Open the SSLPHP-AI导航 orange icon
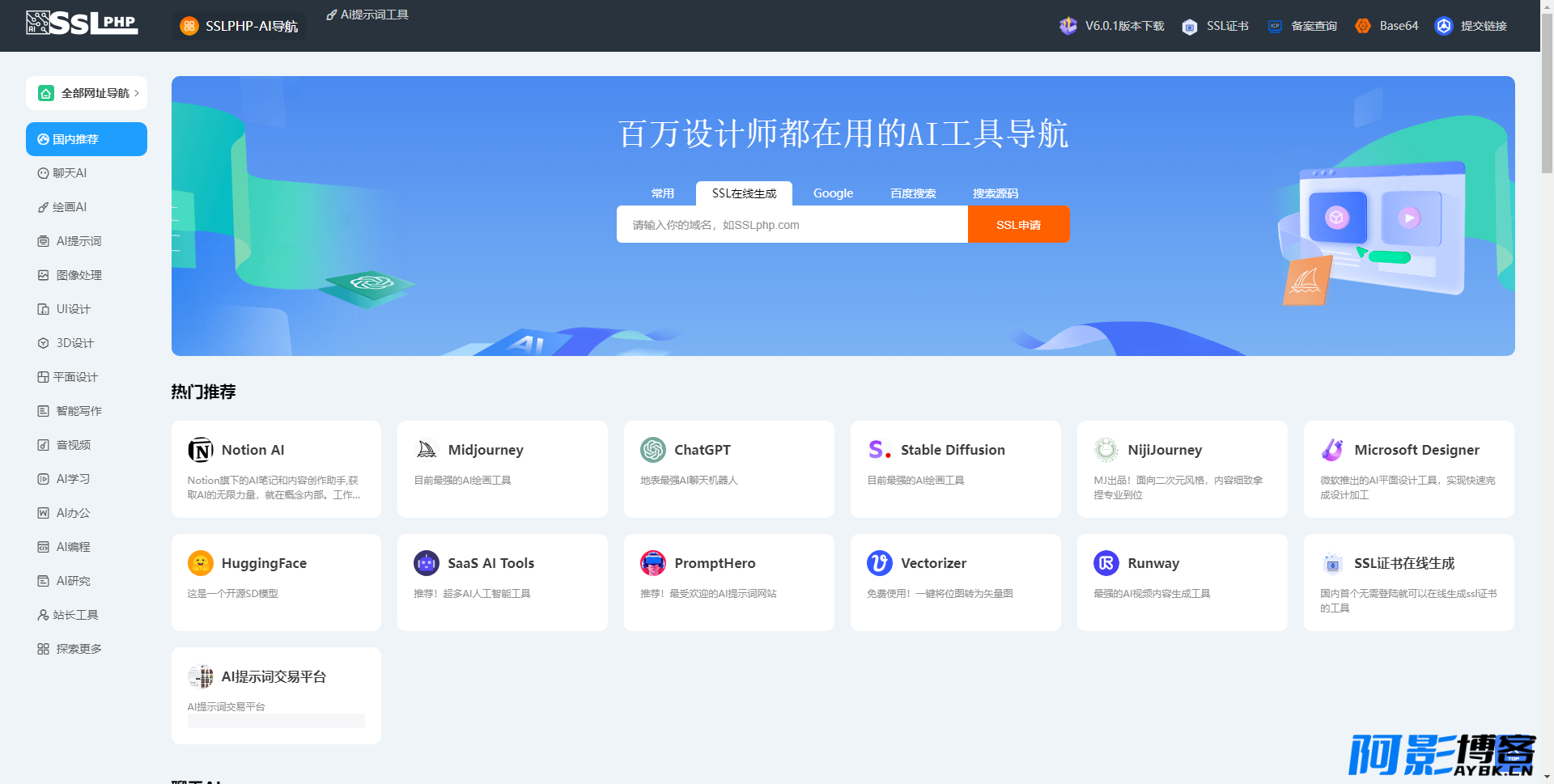 tap(189, 26)
